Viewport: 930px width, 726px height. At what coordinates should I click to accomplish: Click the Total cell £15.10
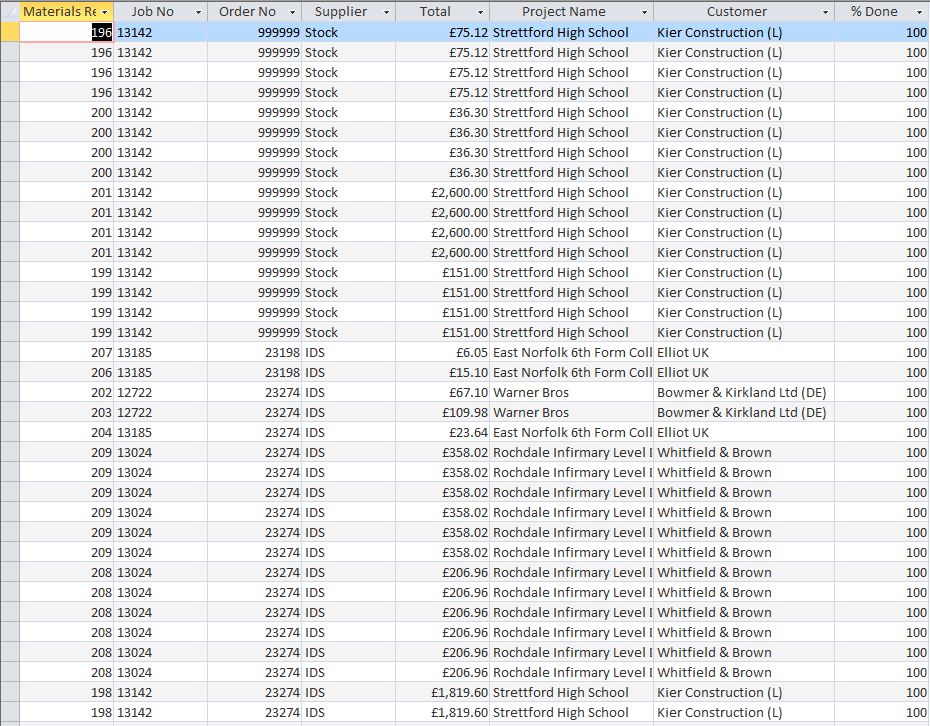[x=442, y=372]
